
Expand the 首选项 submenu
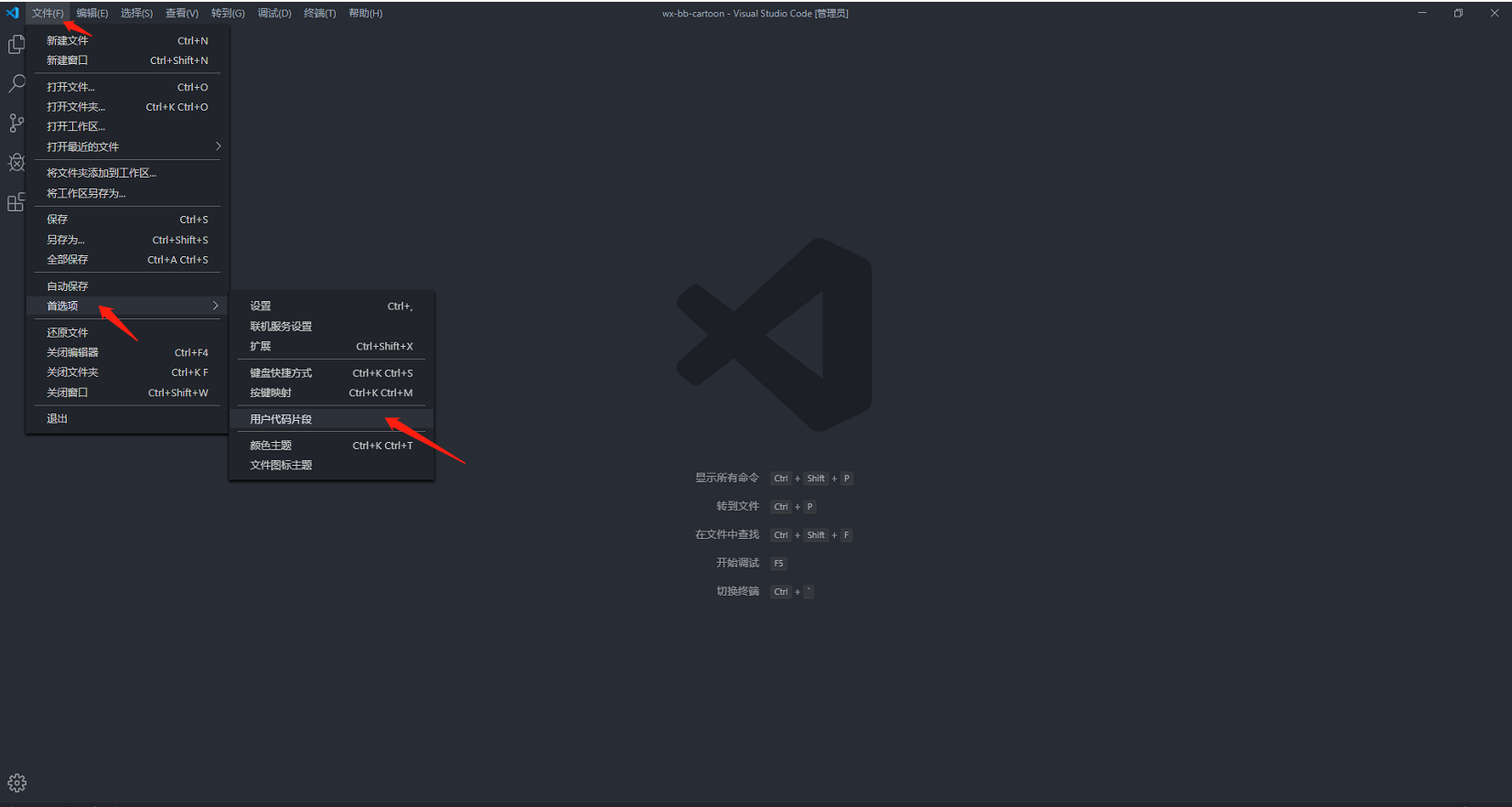click(127, 306)
